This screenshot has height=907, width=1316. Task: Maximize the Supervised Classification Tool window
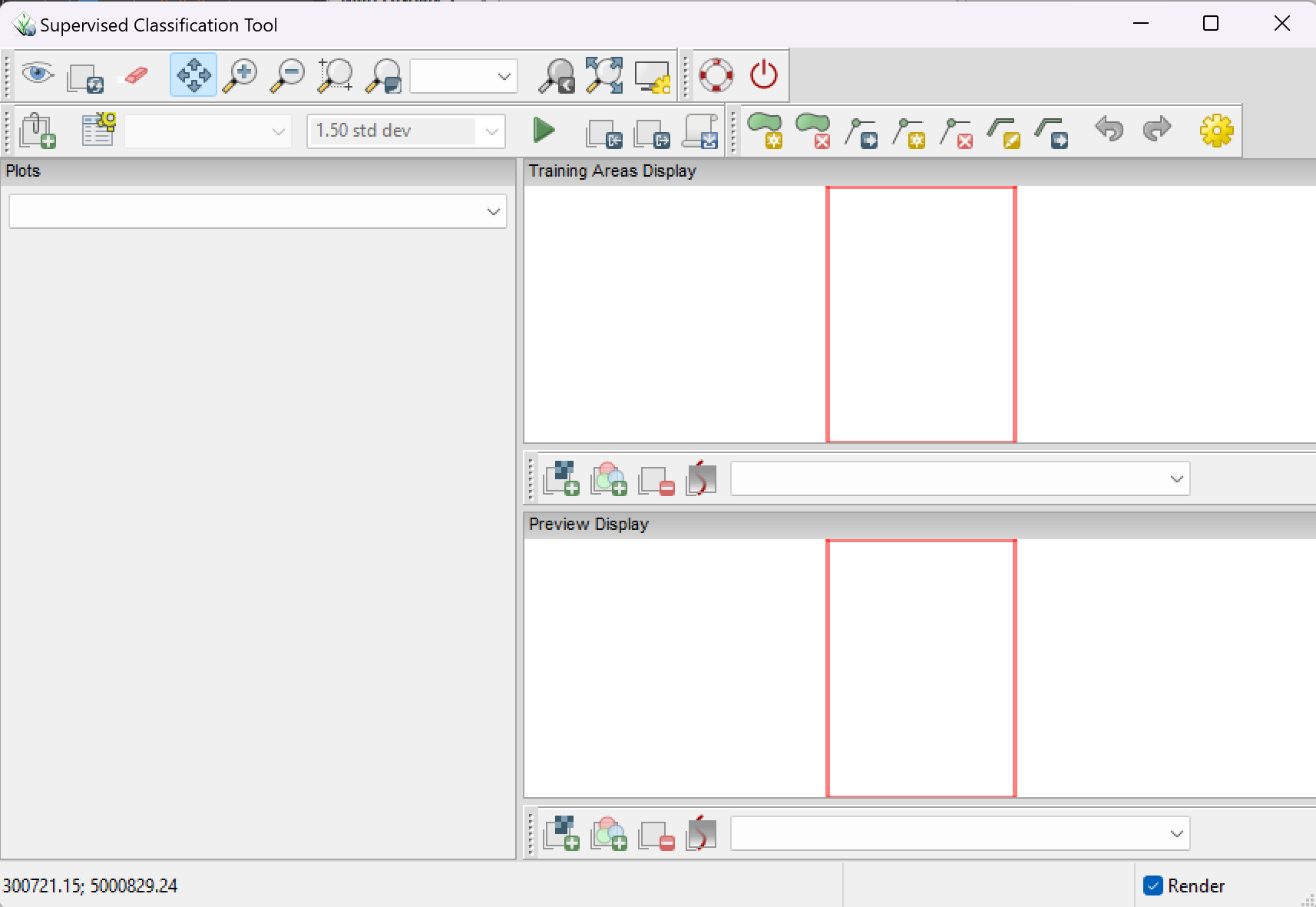click(1211, 24)
